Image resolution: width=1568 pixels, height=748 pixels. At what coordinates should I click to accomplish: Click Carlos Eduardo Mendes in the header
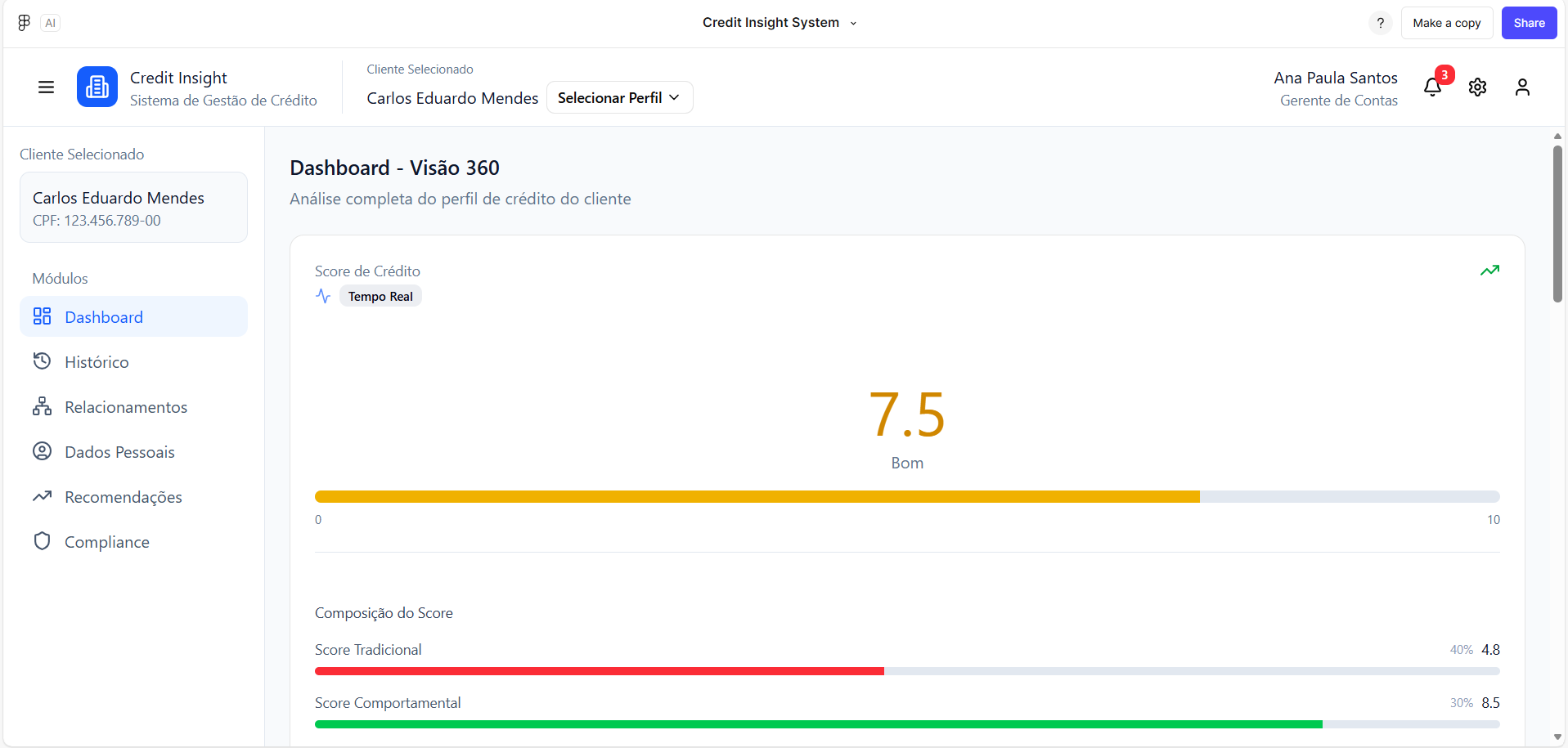point(452,98)
